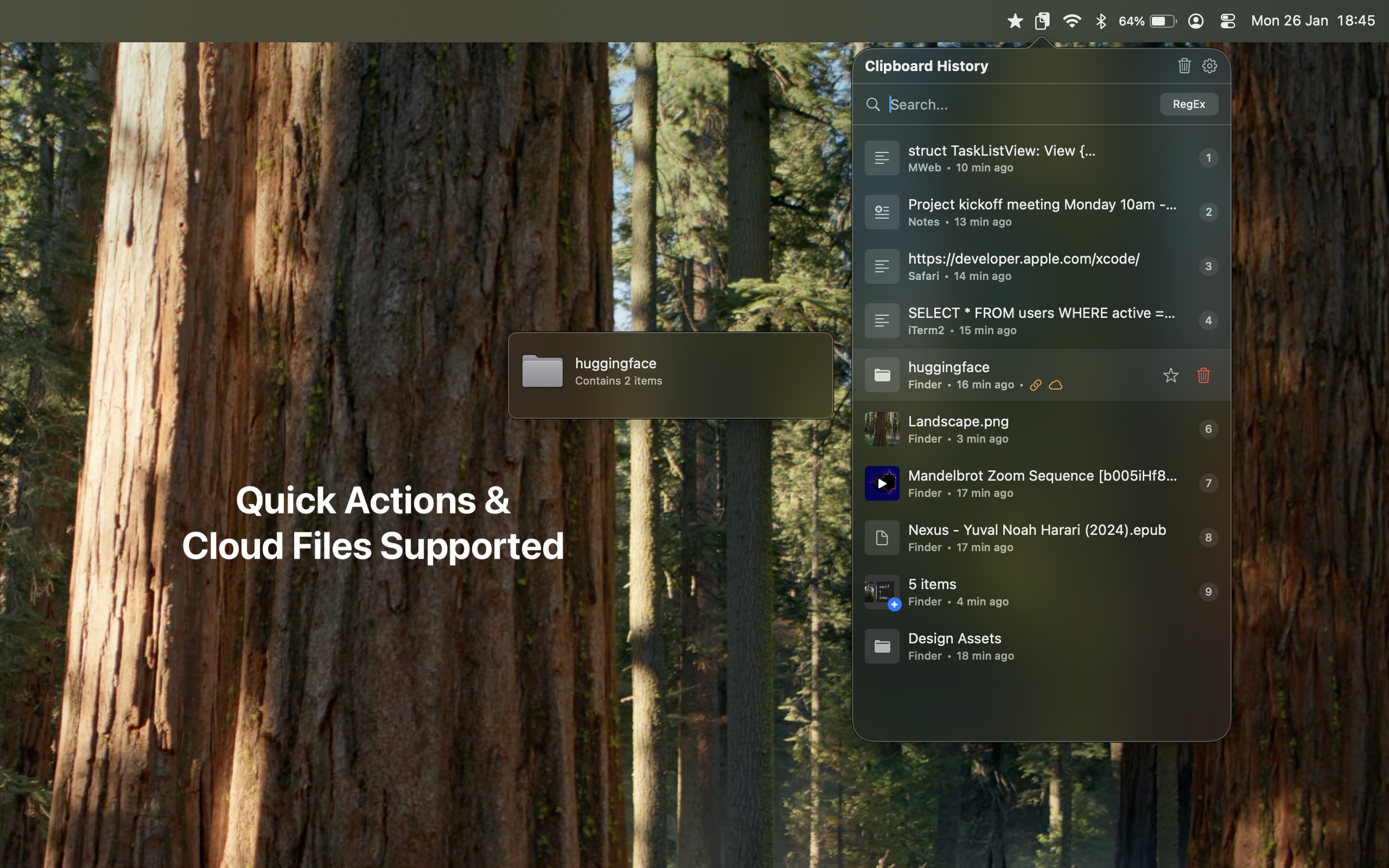1389x868 pixels.
Task: Click the text snippet icon on the Safari URL entry
Action: [x=882, y=265]
